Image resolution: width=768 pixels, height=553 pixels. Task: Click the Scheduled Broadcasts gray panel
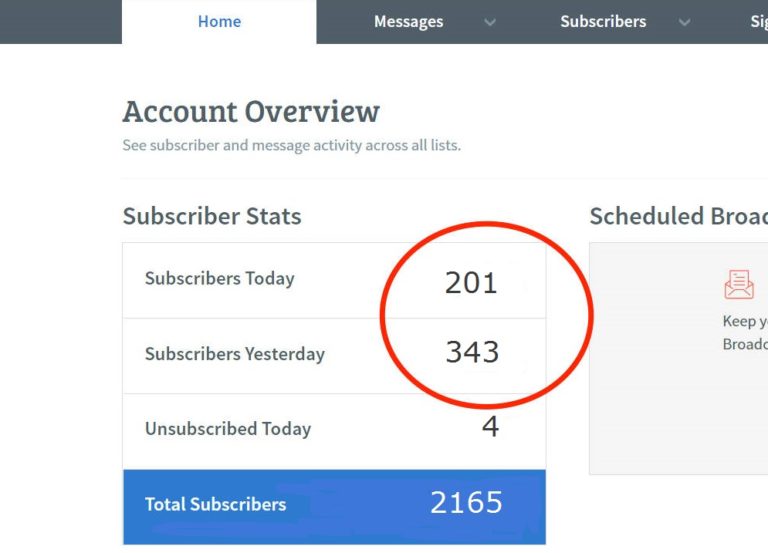[678, 358]
